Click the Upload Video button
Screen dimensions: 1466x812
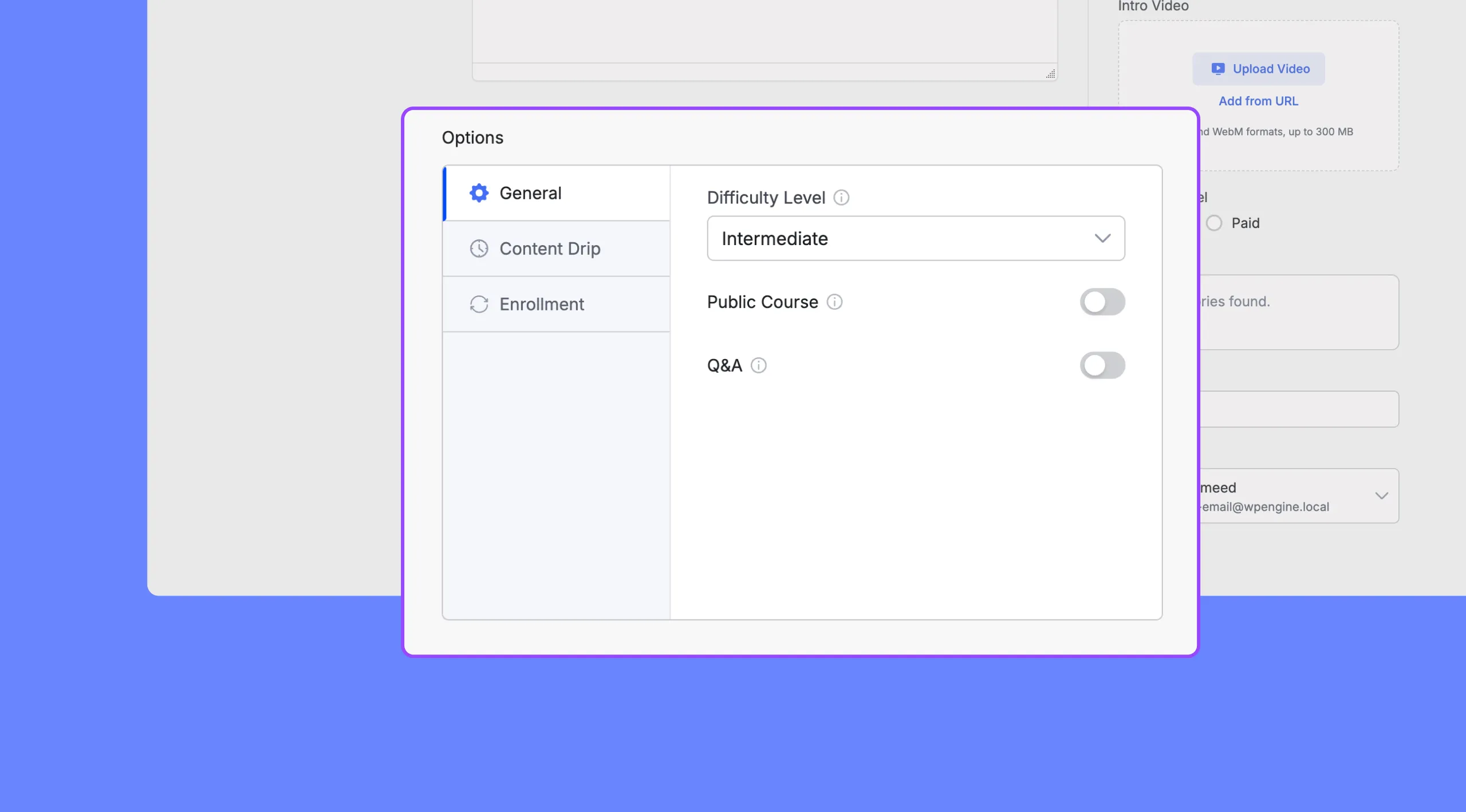click(x=1259, y=69)
